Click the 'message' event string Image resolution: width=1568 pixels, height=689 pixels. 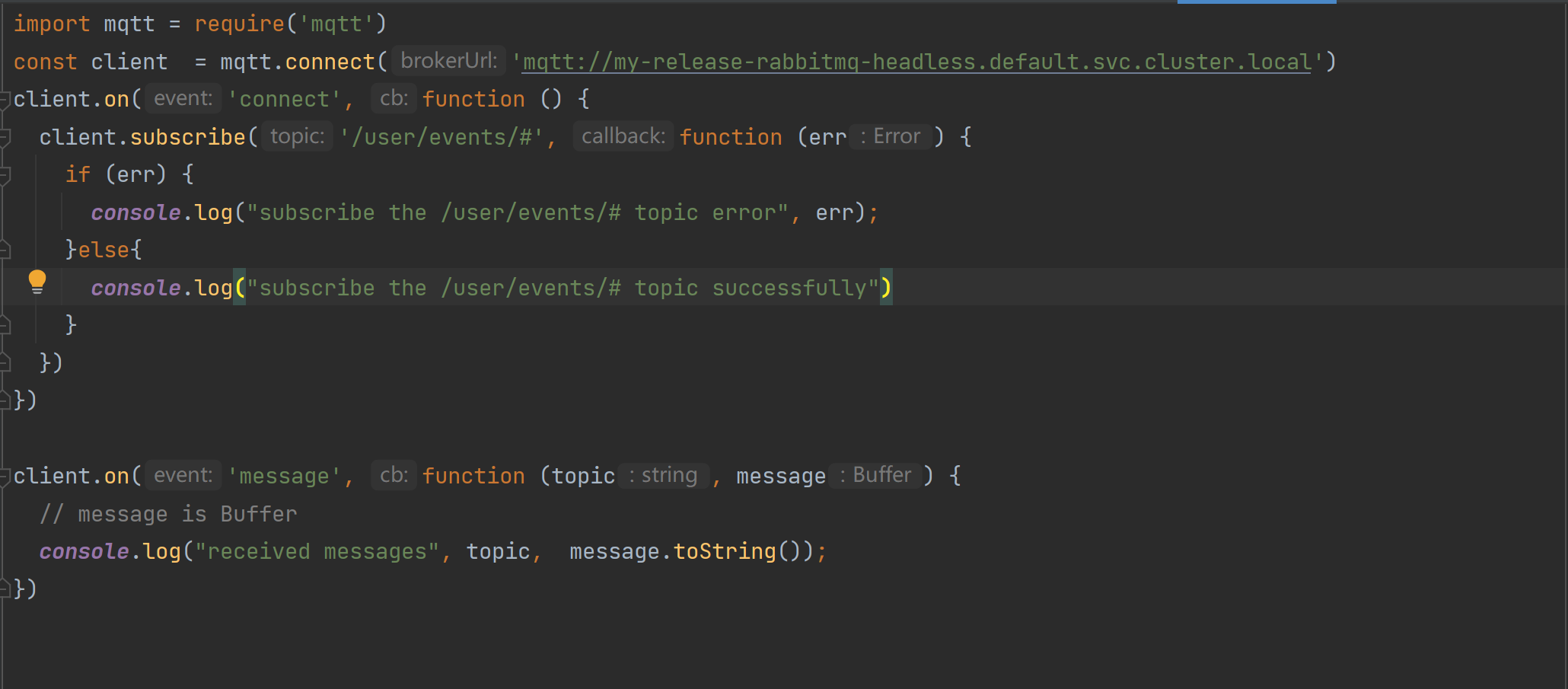pyautogui.click(x=285, y=477)
